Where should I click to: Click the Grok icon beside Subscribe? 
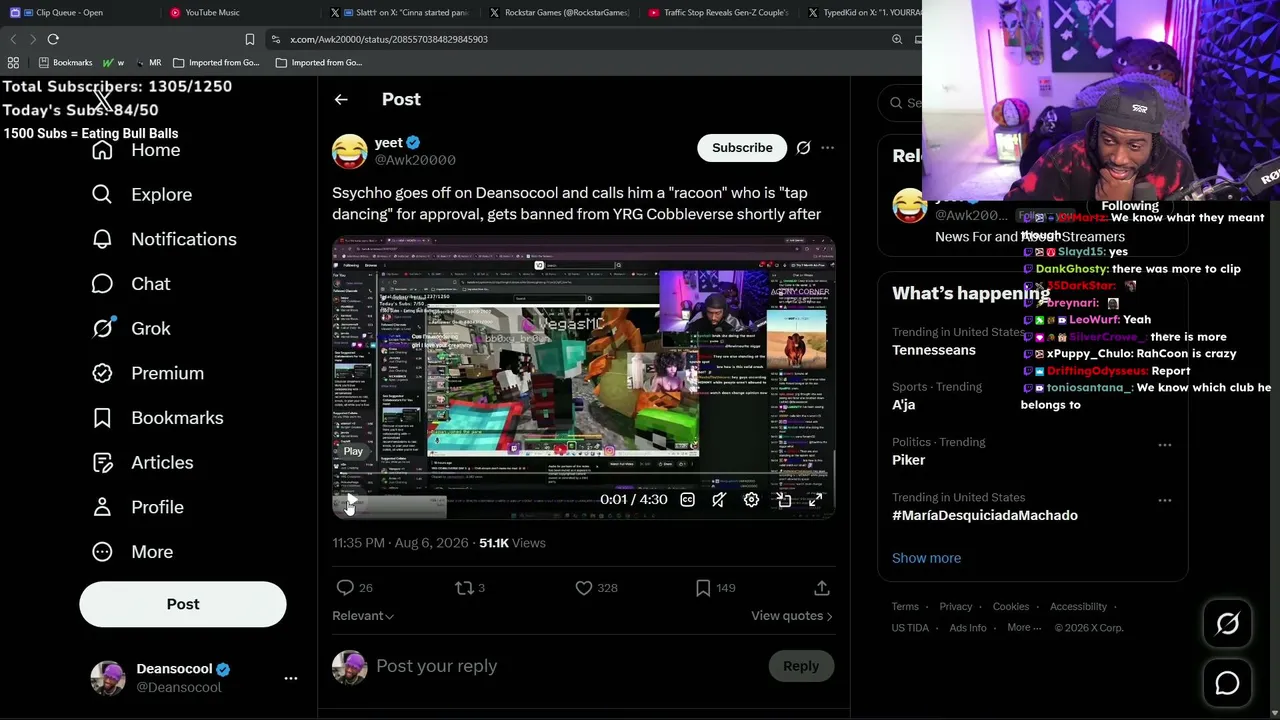click(x=803, y=148)
